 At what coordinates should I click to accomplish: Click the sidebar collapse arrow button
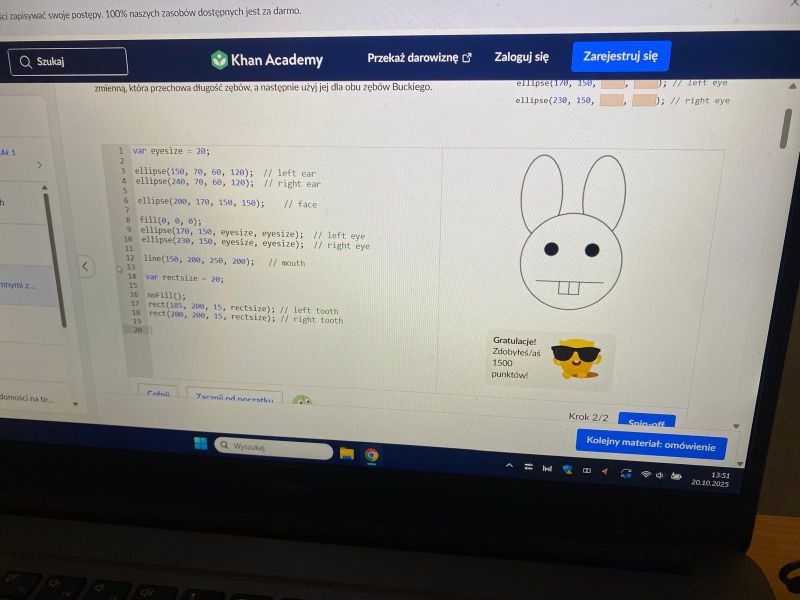pyautogui.click(x=86, y=266)
